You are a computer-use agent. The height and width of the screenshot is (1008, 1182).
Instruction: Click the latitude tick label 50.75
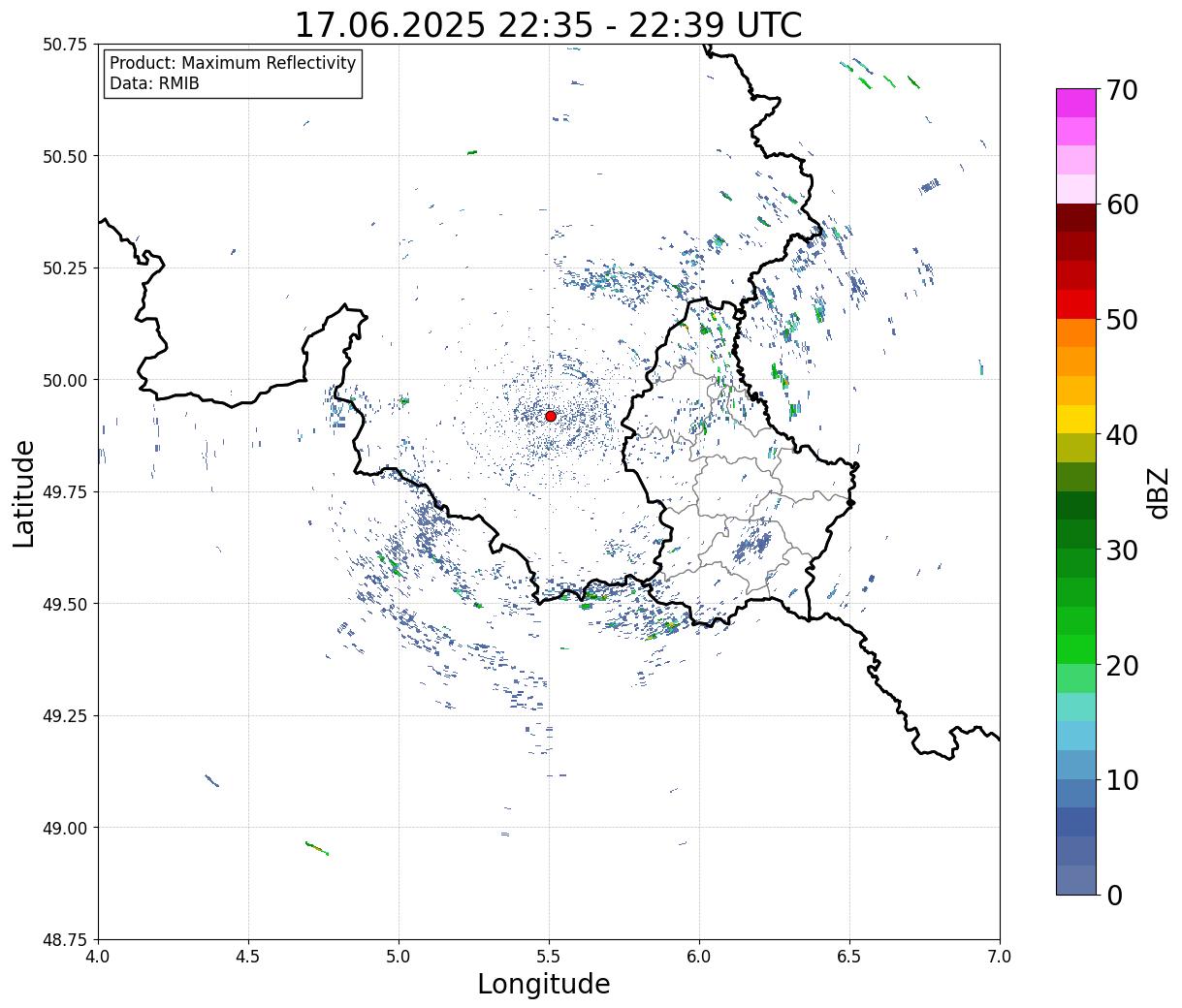[x=65, y=45]
